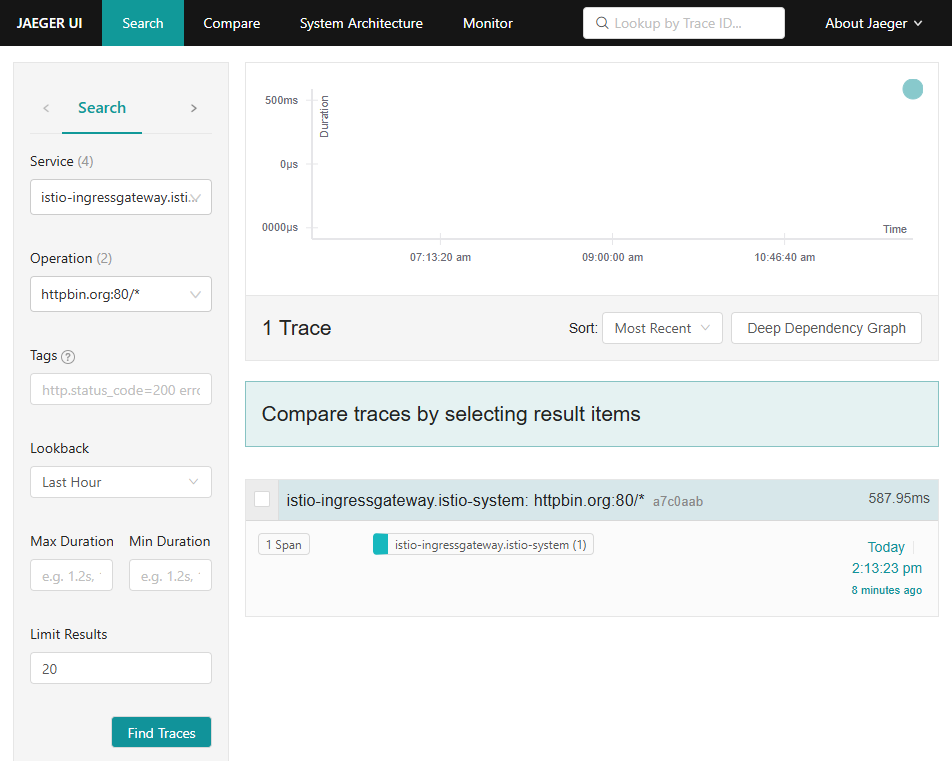The height and width of the screenshot is (761, 952).
Task: Click the 10:46:40 am axis label
Action: (x=784, y=258)
